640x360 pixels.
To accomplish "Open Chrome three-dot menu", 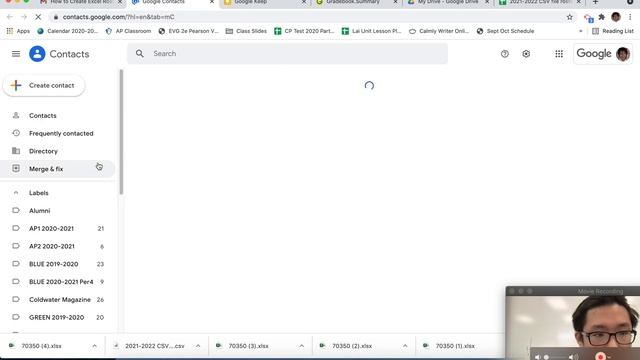I will (630, 17).
